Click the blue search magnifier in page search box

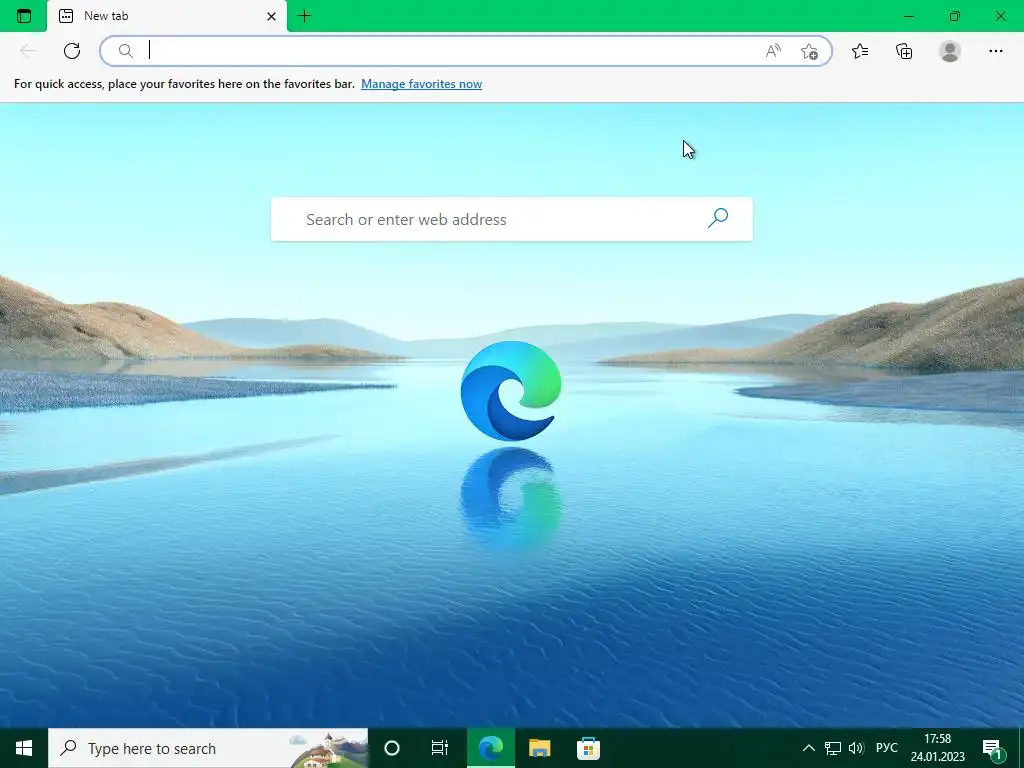(x=718, y=218)
